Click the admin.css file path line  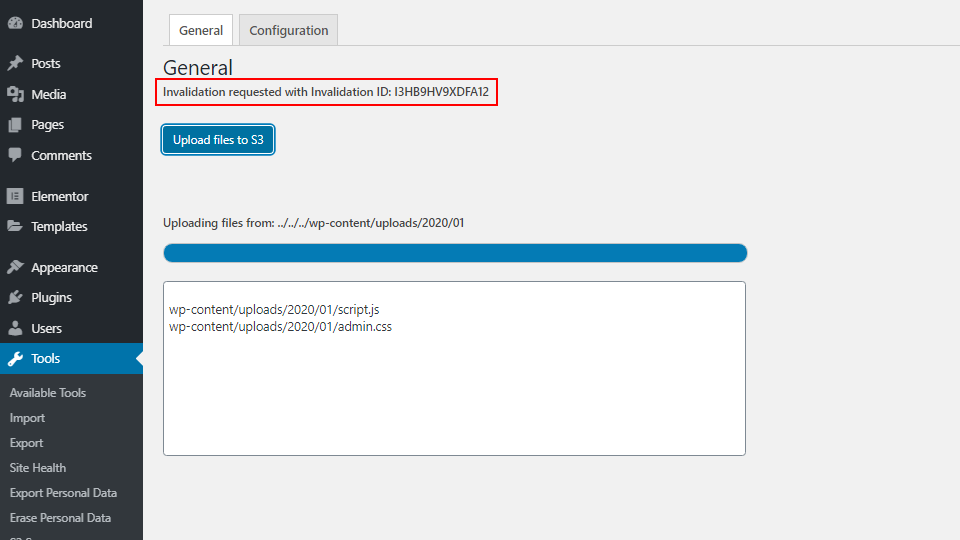[280, 327]
